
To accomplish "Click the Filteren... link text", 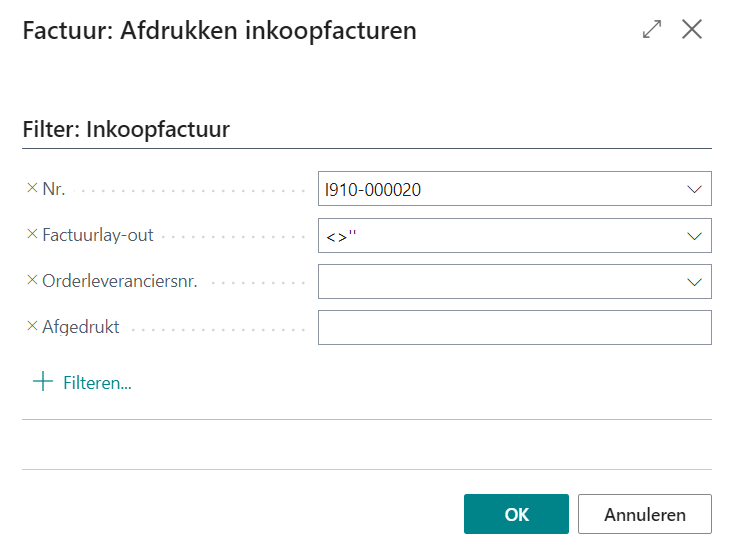I will click(x=97, y=382).
